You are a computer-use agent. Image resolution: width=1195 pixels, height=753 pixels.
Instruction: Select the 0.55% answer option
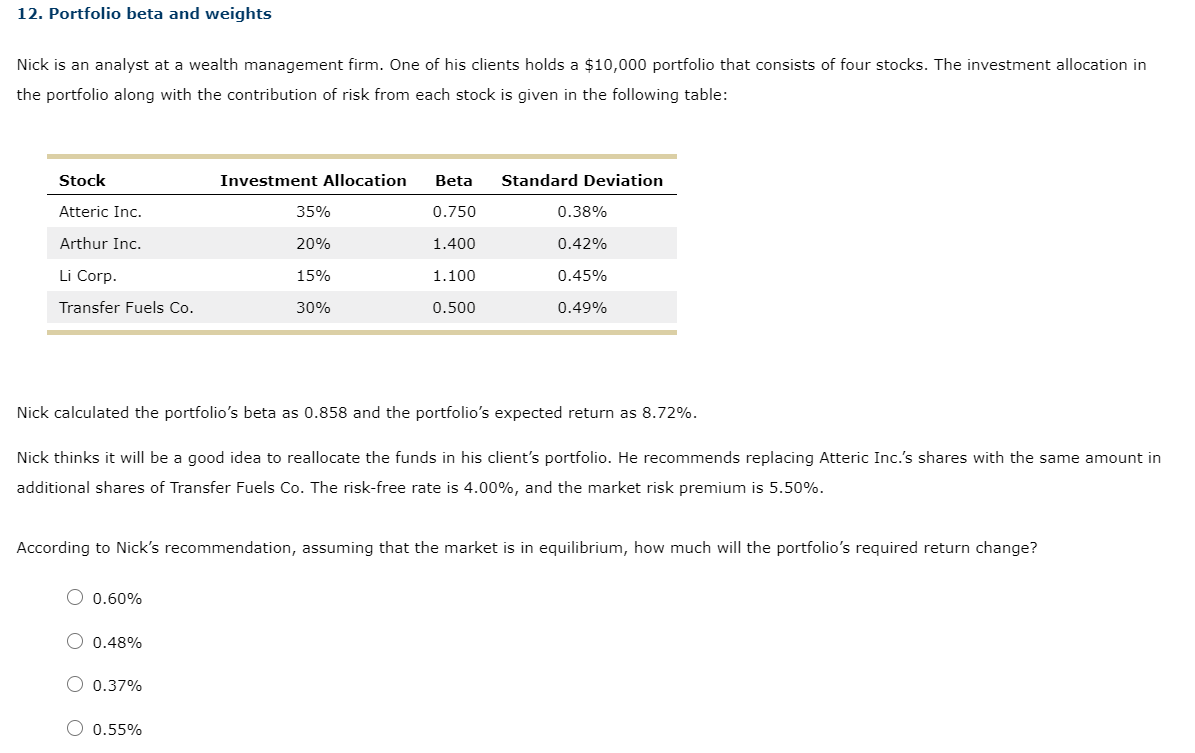pos(75,727)
